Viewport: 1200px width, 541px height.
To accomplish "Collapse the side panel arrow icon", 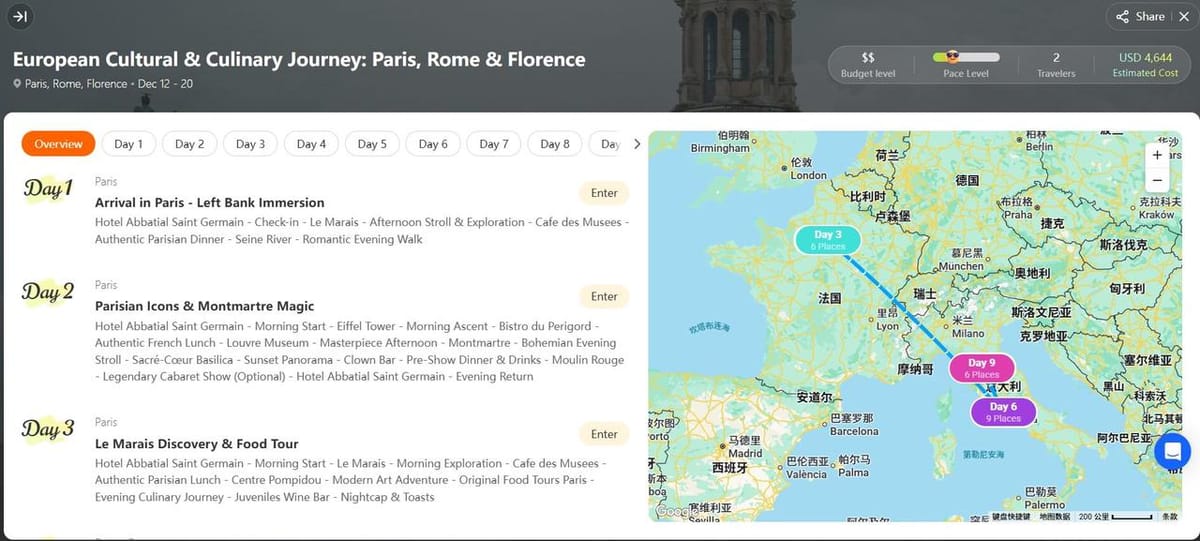I will coord(21,16).
